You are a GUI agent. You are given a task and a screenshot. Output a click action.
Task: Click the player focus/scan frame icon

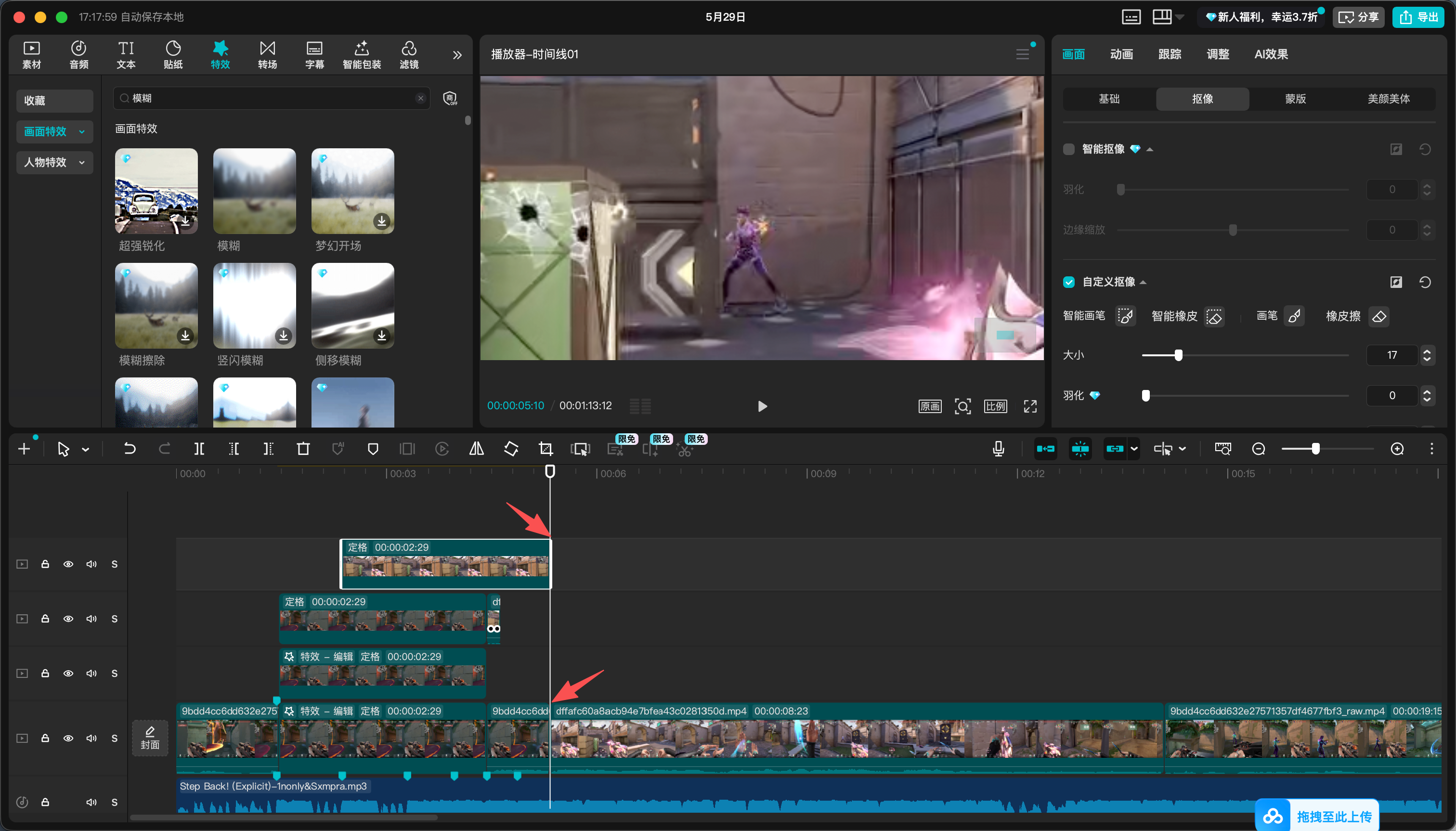[962, 406]
